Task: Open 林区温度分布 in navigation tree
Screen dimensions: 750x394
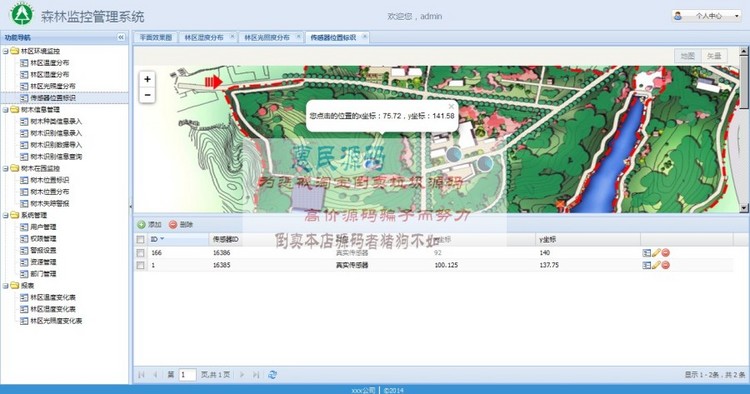Action: tap(50, 63)
